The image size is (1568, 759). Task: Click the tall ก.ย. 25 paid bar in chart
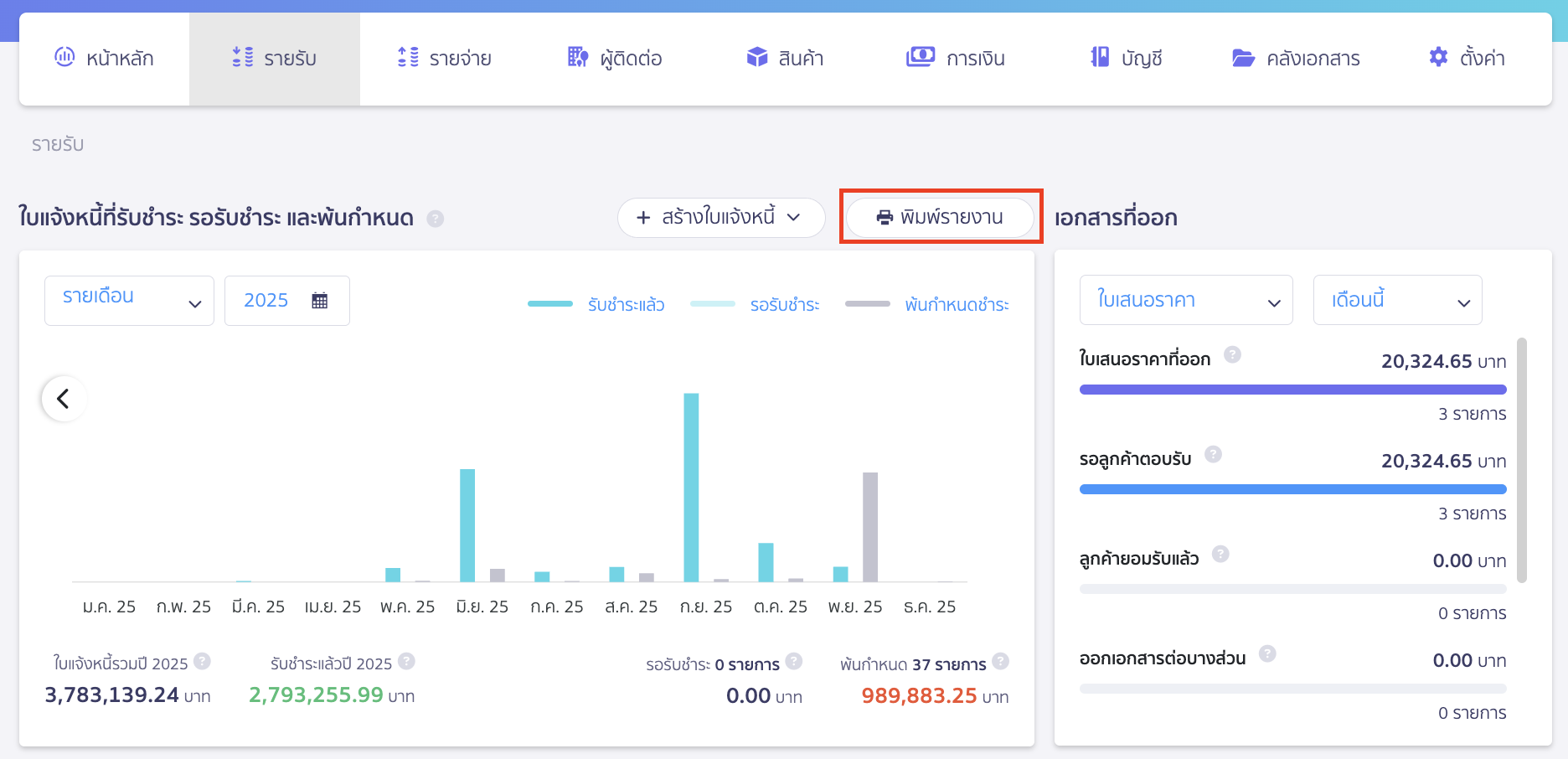pyautogui.click(x=691, y=486)
